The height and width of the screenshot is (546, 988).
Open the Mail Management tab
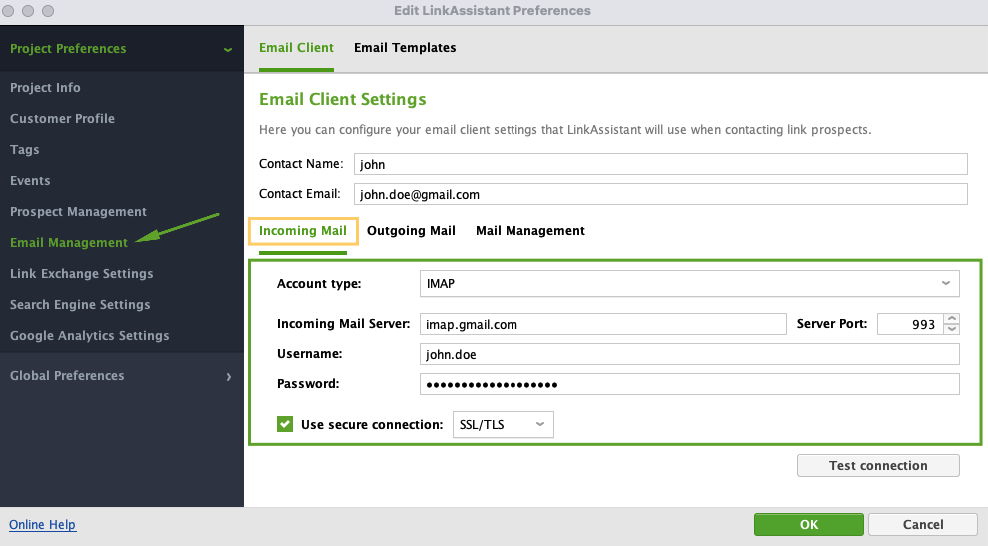[x=530, y=231]
